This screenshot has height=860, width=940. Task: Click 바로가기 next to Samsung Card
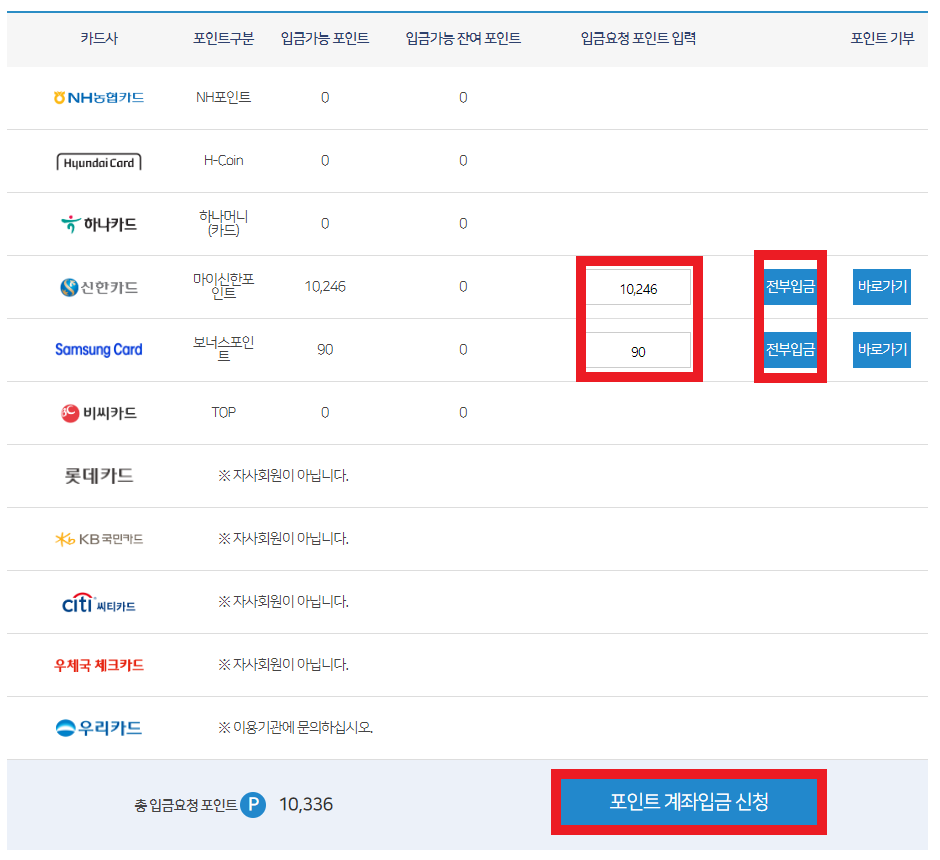[881, 350]
